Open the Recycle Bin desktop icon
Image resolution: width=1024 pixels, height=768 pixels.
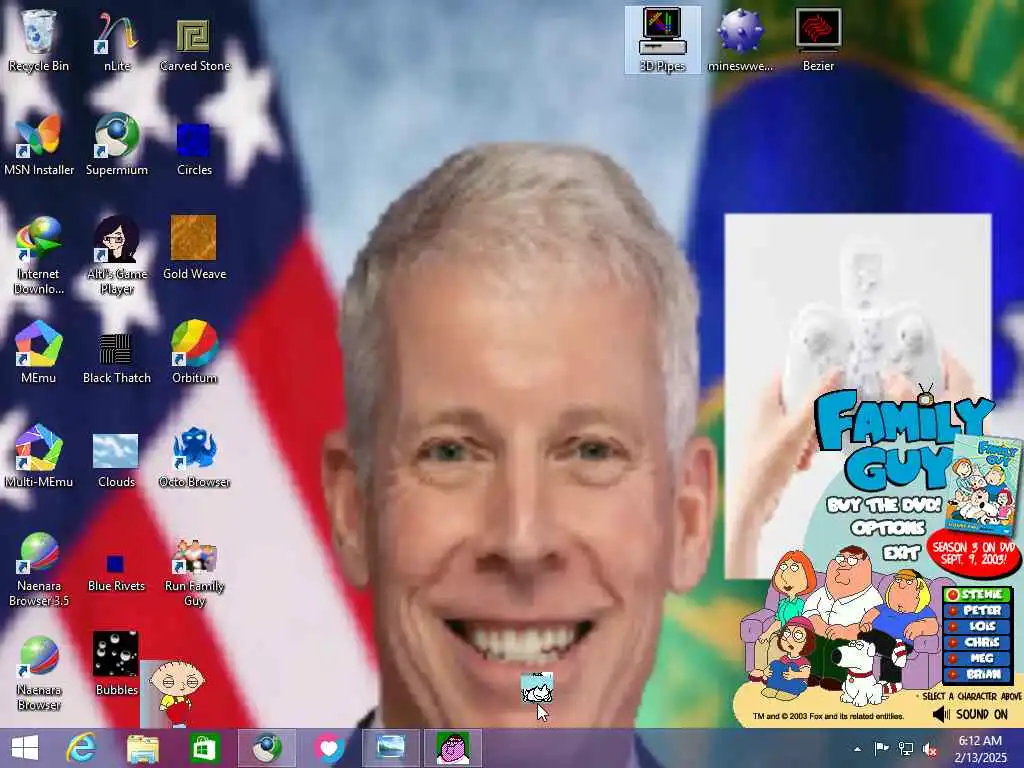(38, 40)
